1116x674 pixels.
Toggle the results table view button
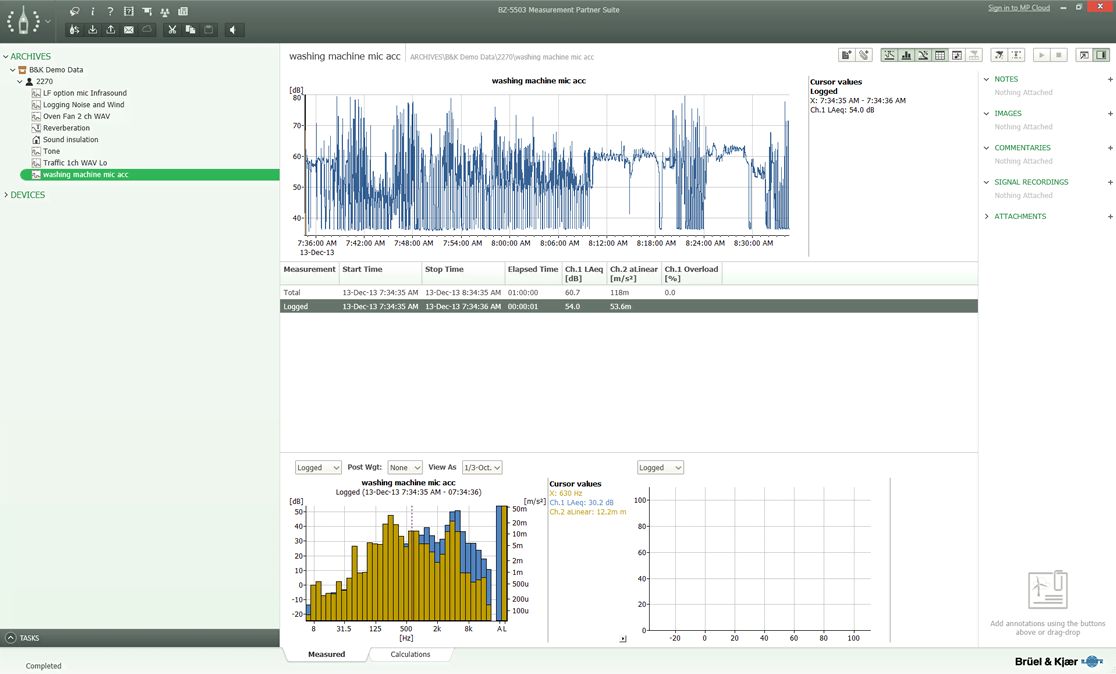[940, 56]
